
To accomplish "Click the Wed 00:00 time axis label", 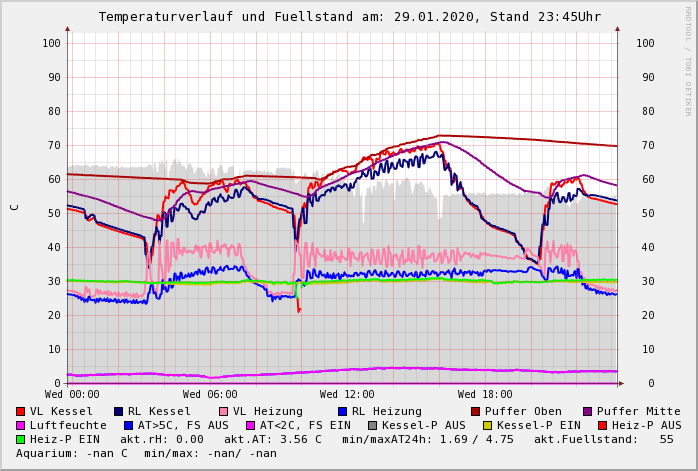I will (72, 395).
